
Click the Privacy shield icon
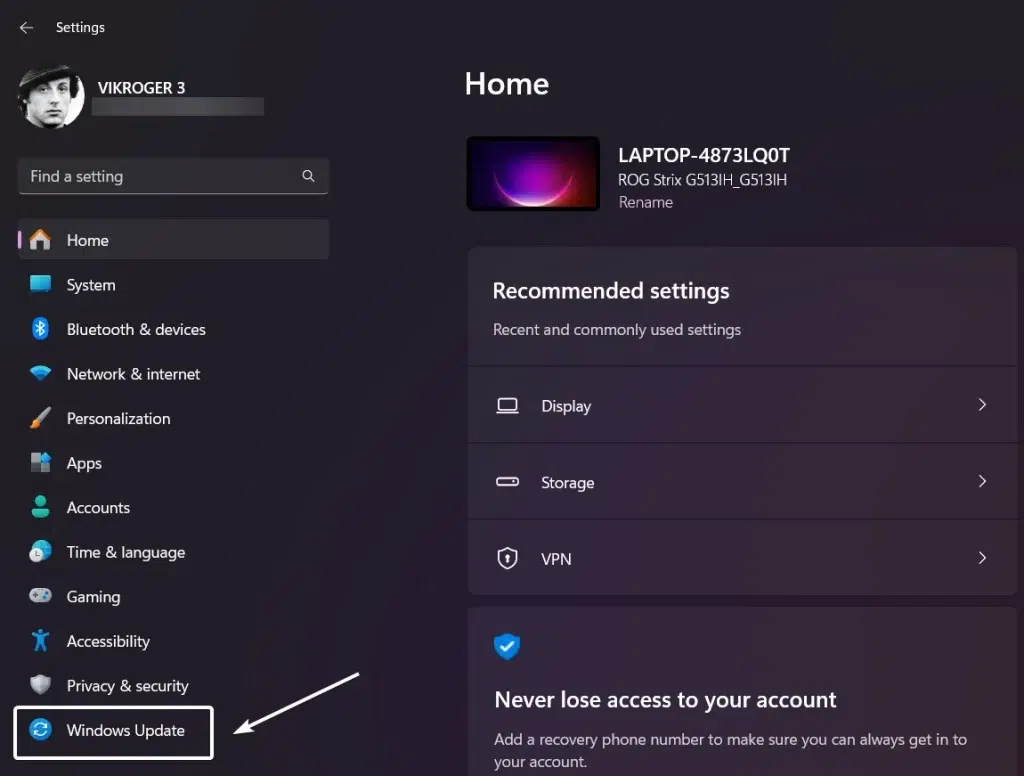(x=40, y=685)
